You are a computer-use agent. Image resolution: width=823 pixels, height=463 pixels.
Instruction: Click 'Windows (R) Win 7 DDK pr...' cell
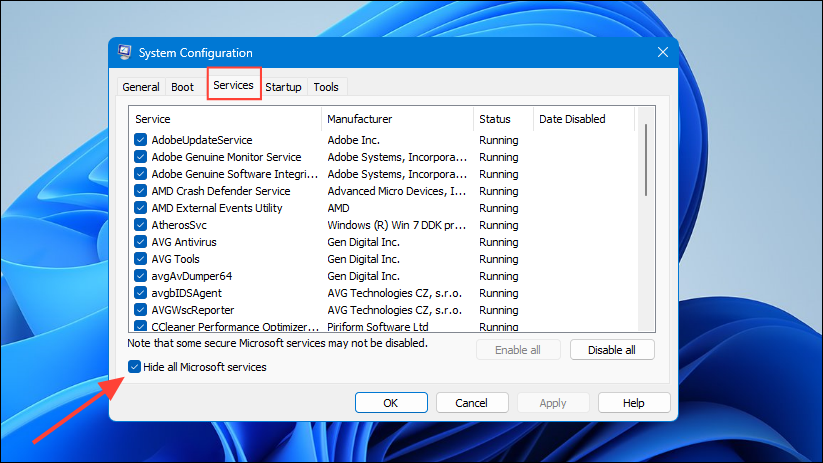tap(397, 225)
